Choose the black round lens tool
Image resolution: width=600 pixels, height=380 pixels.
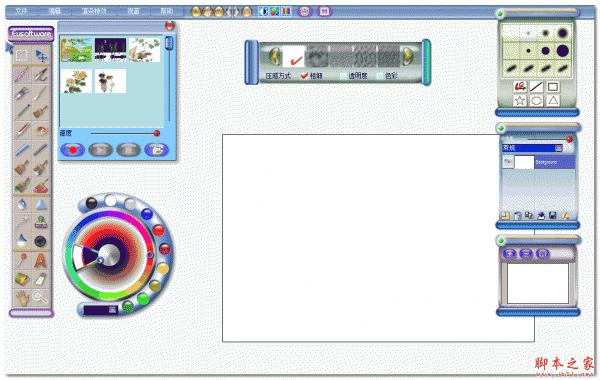[x=41, y=241]
